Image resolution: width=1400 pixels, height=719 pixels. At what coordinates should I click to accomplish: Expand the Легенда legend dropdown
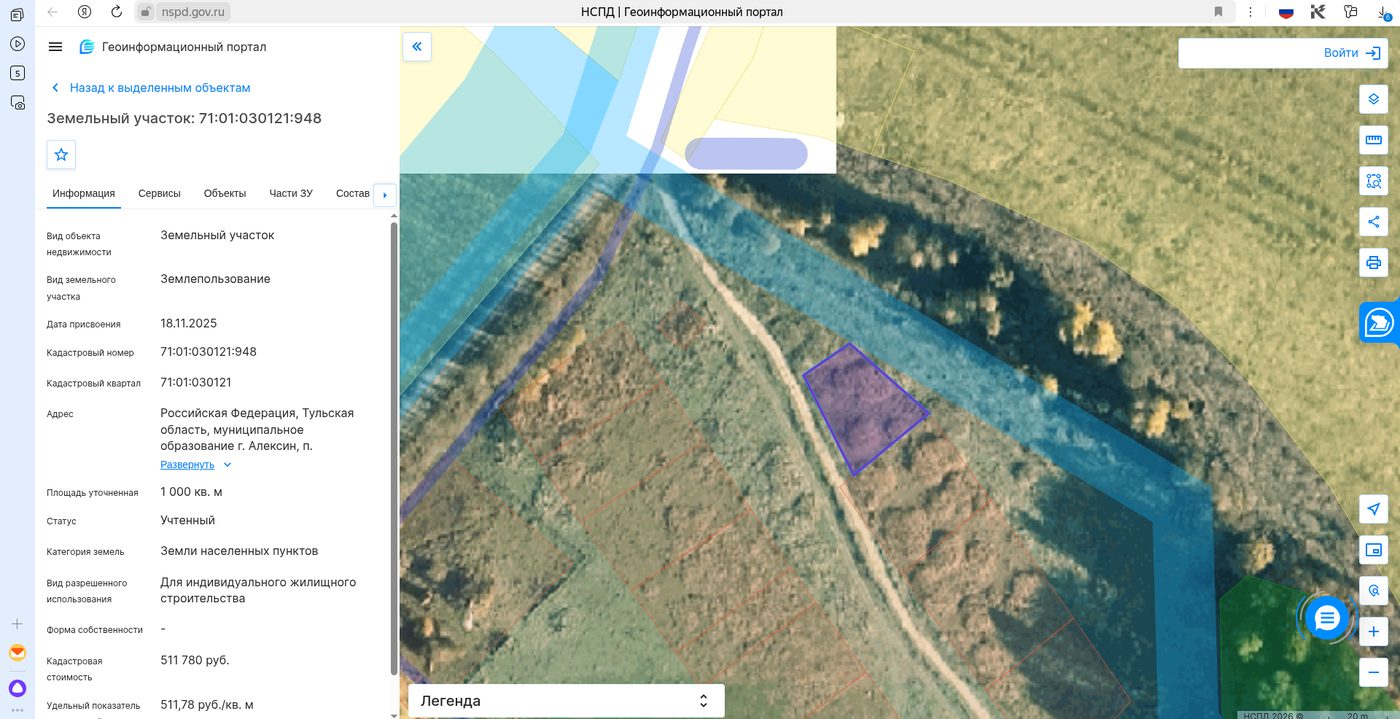point(565,701)
